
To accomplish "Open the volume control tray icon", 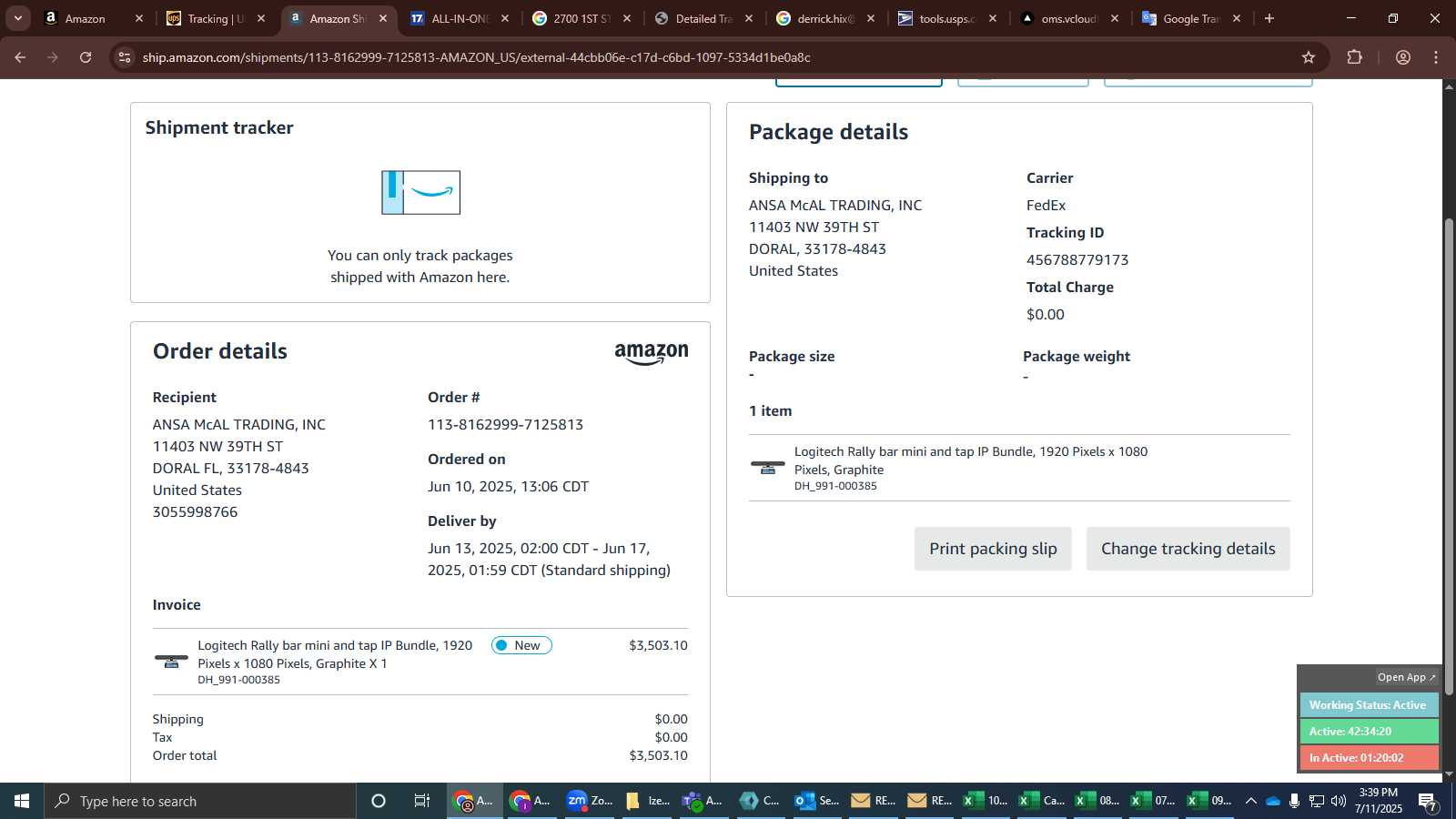I will pyautogui.click(x=1338, y=801).
